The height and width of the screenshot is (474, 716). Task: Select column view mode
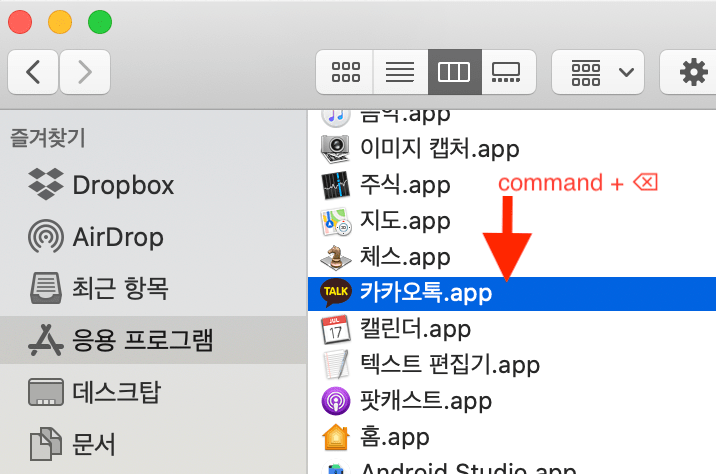[x=455, y=72]
